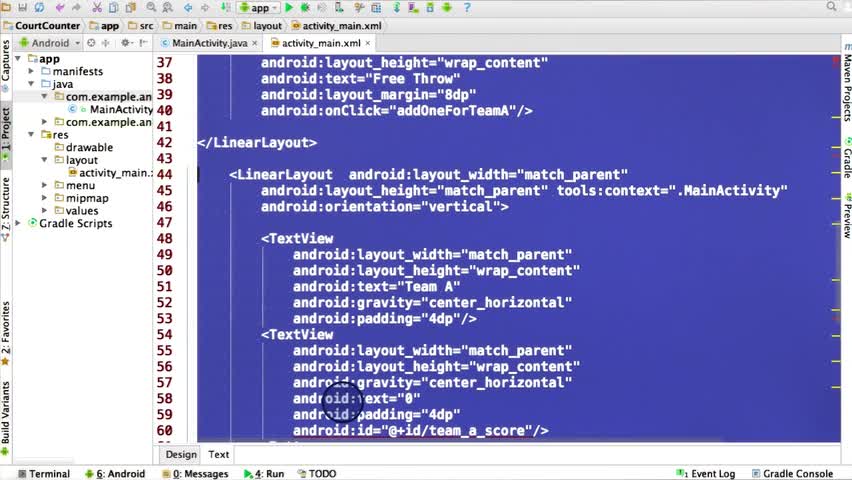
Task: Navigate forward with right arrow icon
Action: [x=205, y=8]
